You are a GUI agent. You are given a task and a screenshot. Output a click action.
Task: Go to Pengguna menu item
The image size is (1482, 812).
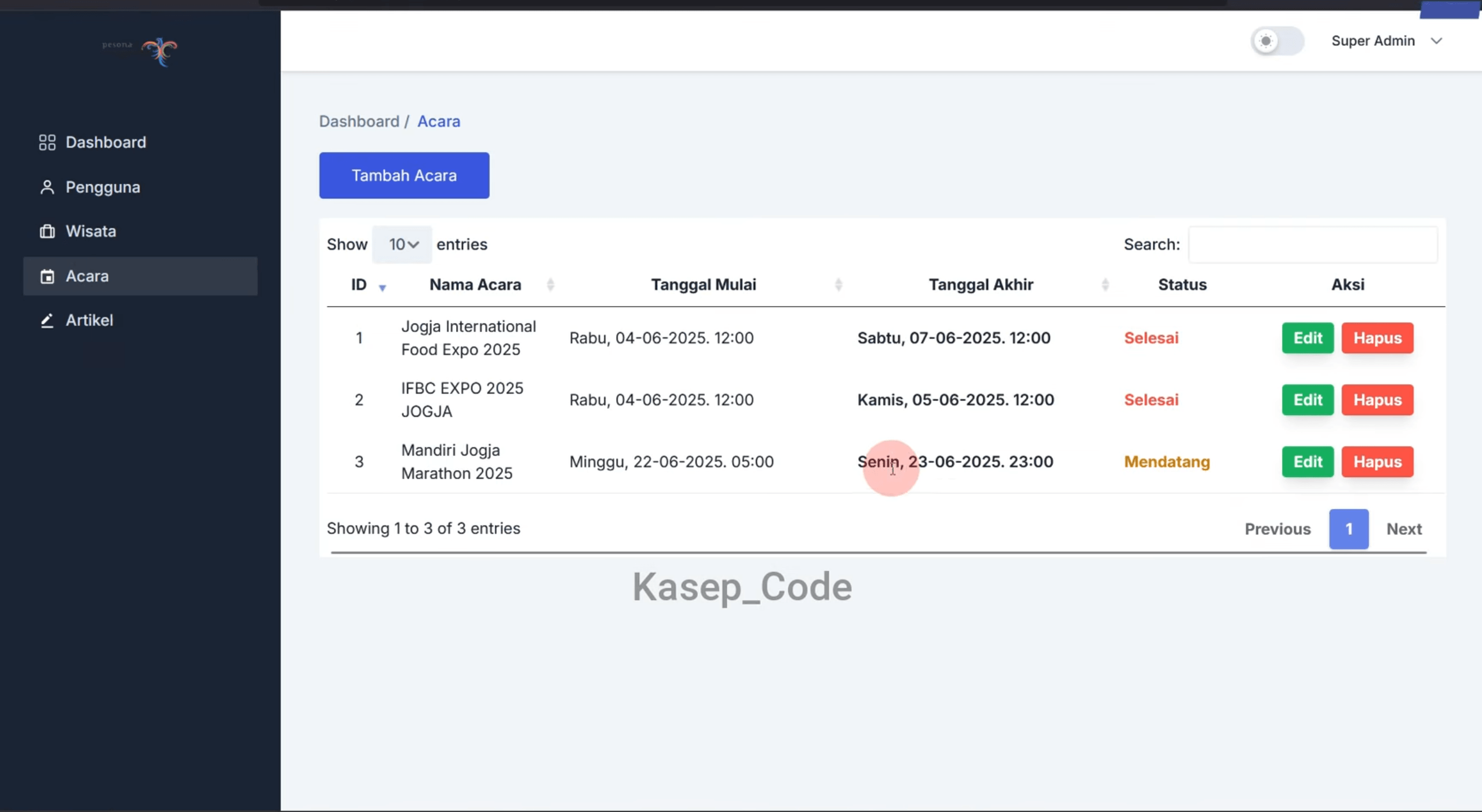(140, 187)
